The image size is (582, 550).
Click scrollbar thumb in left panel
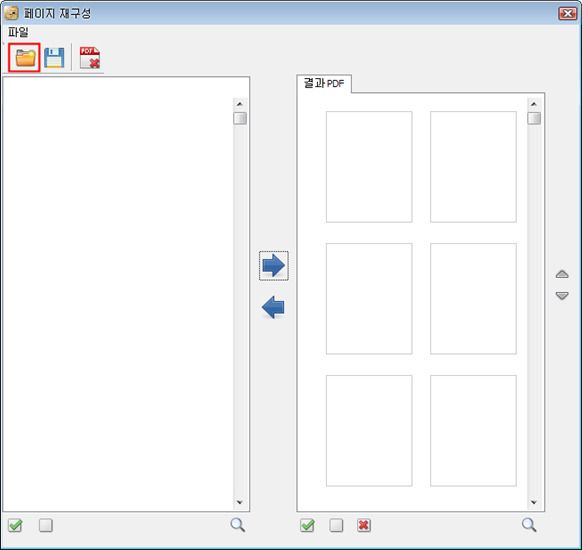tap(240, 118)
